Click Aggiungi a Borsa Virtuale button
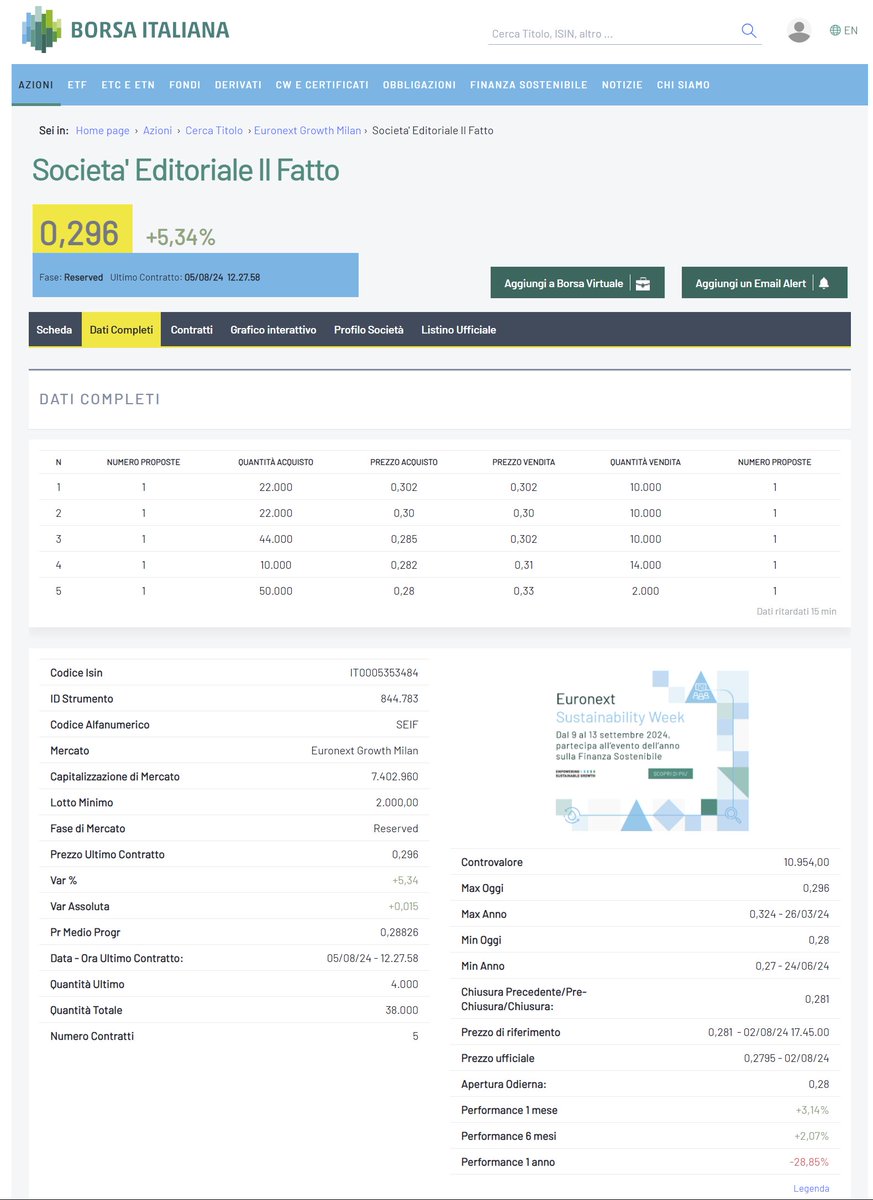 pos(577,283)
